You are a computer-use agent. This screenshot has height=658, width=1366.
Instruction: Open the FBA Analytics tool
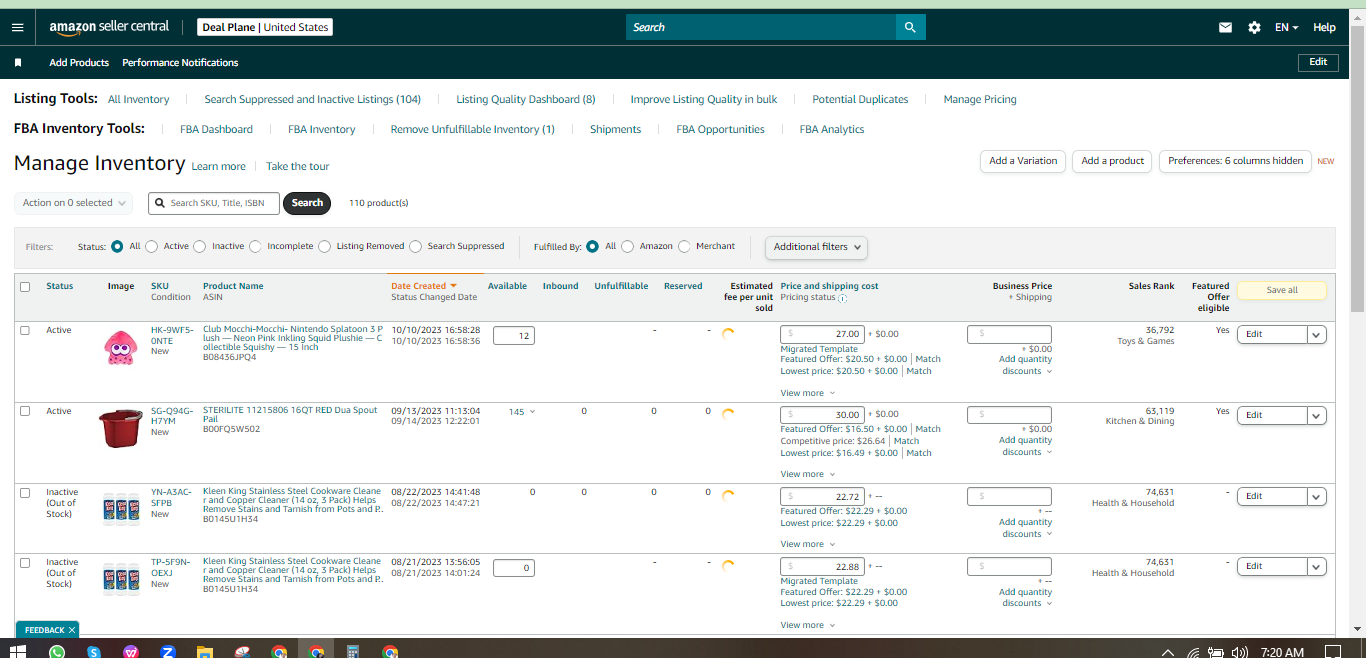(832, 129)
